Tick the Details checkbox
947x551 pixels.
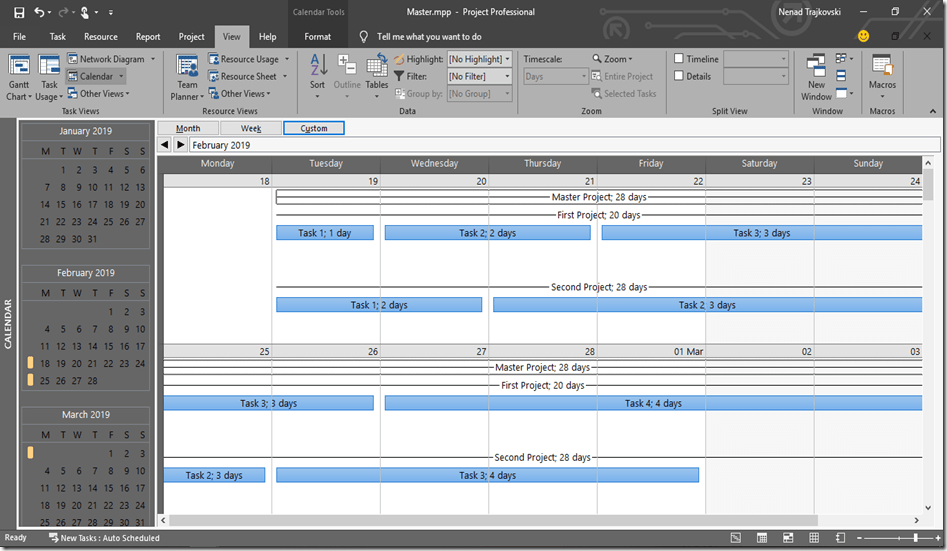[x=680, y=76]
